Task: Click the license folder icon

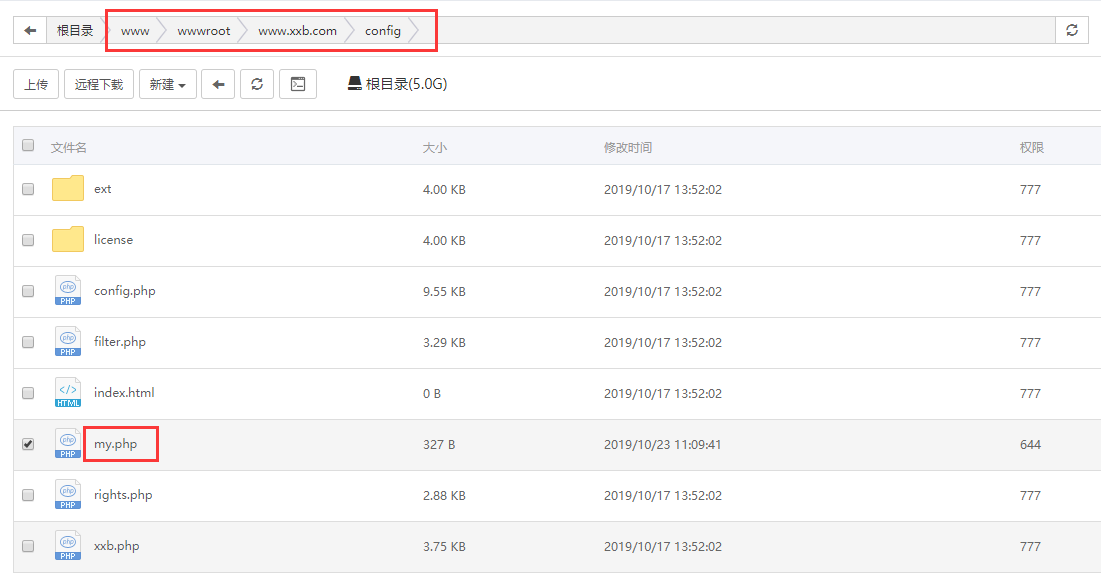Action: [68, 240]
